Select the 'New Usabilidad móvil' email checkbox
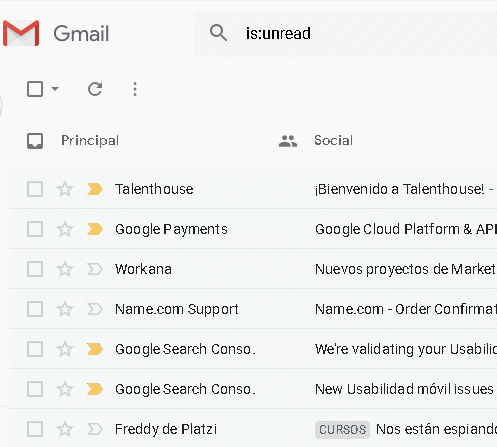497x447 pixels. tap(35, 389)
